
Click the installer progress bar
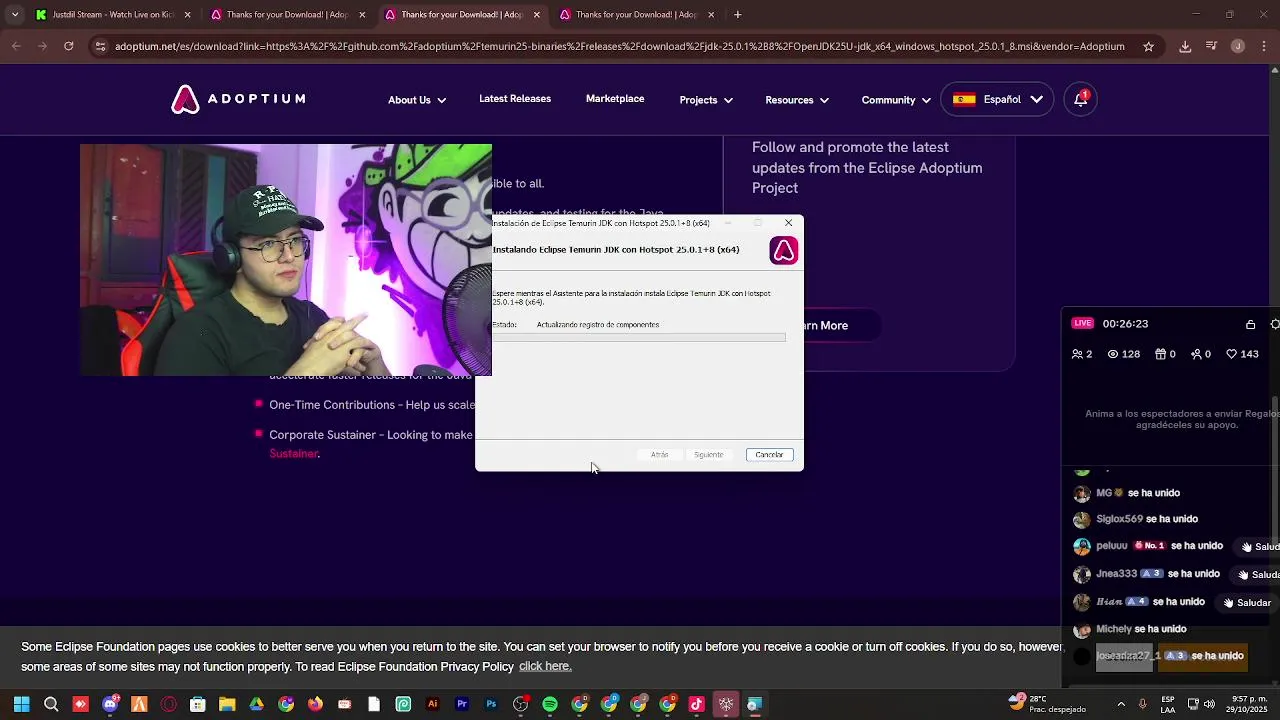(x=639, y=338)
